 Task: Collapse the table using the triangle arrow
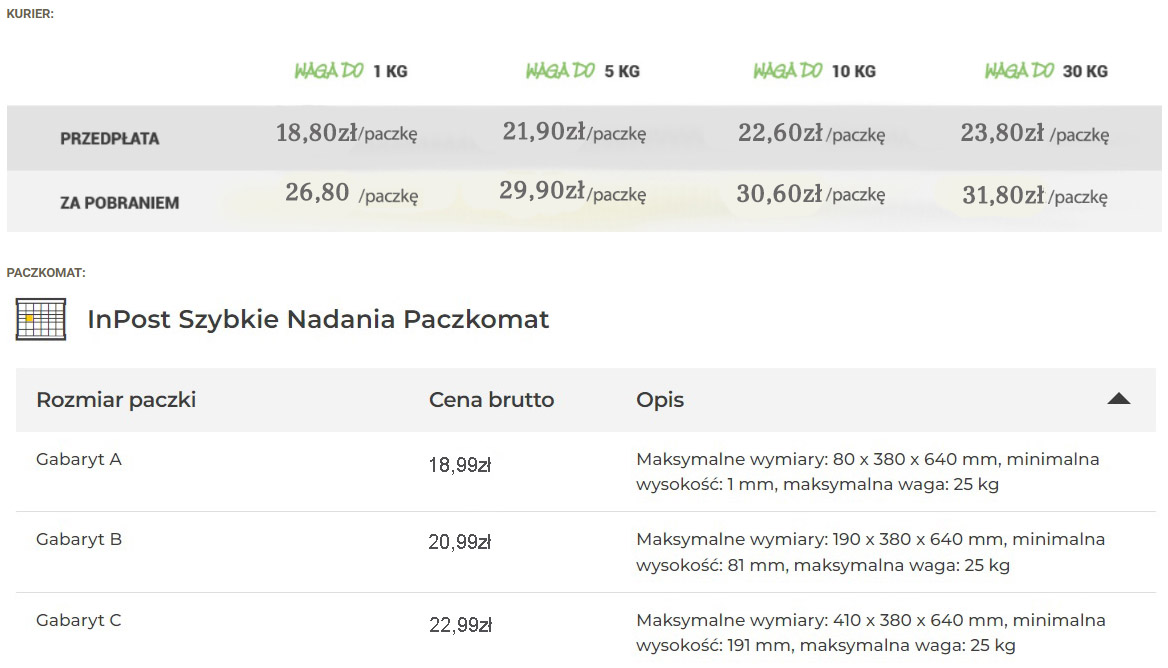click(x=1118, y=399)
